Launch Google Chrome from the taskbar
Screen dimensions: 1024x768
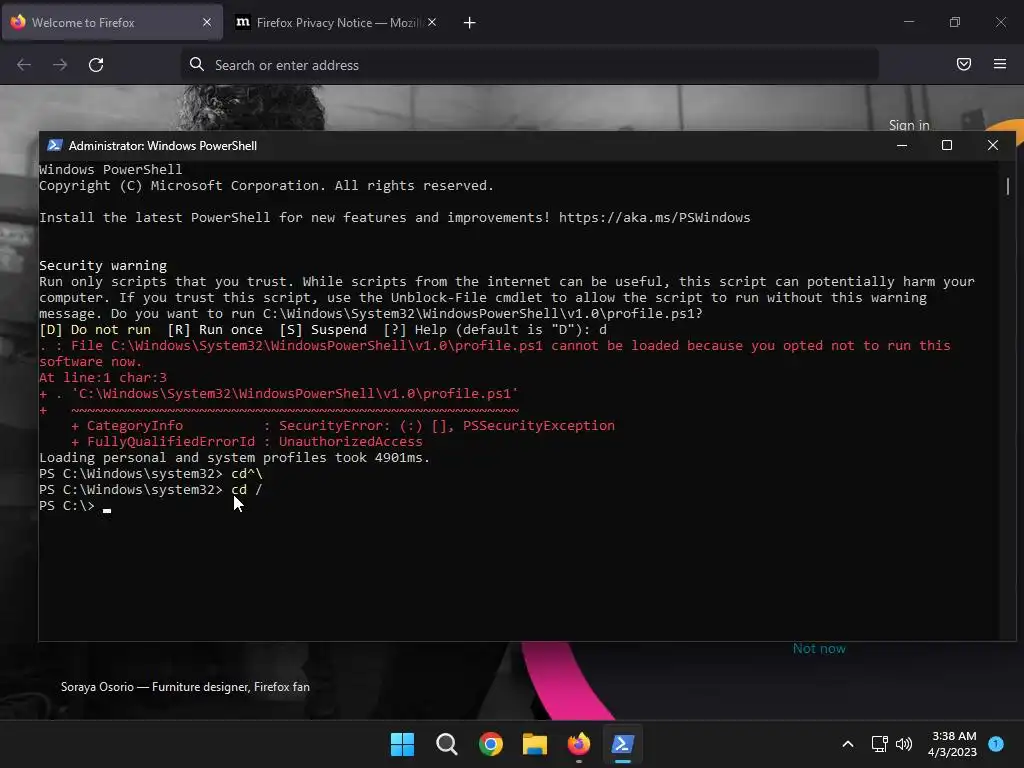pyautogui.click(x=490, y=744)
